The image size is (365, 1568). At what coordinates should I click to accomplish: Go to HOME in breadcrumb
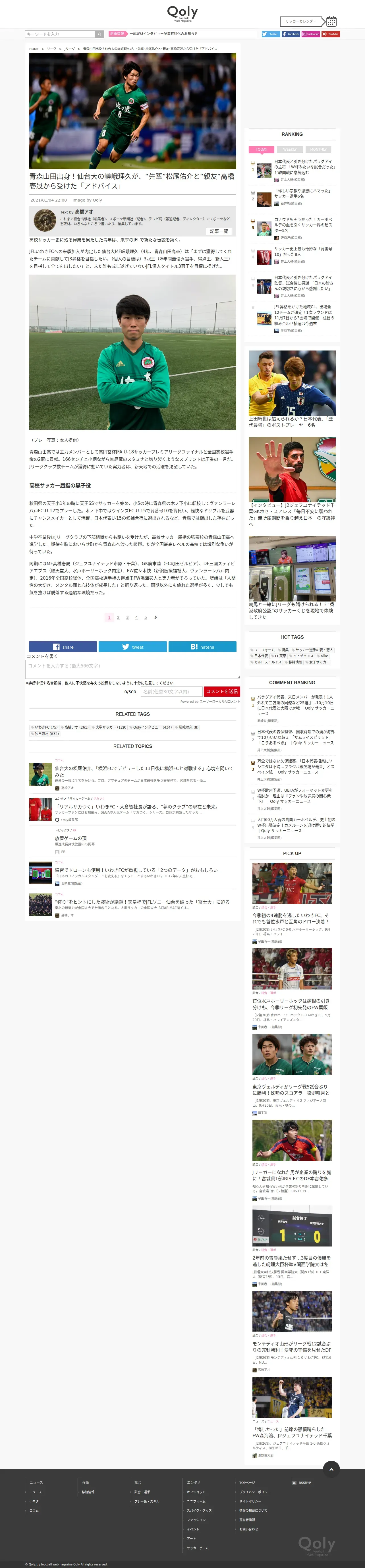[x=34, y=49]
